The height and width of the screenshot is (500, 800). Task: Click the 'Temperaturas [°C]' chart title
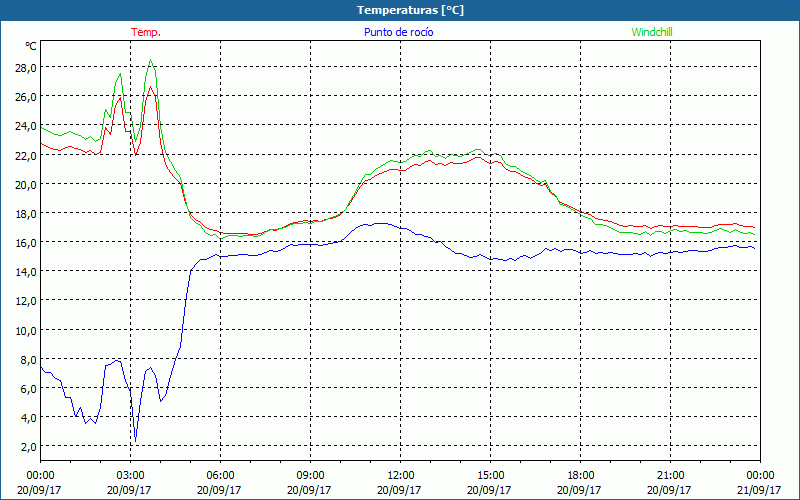click(410, 10)
